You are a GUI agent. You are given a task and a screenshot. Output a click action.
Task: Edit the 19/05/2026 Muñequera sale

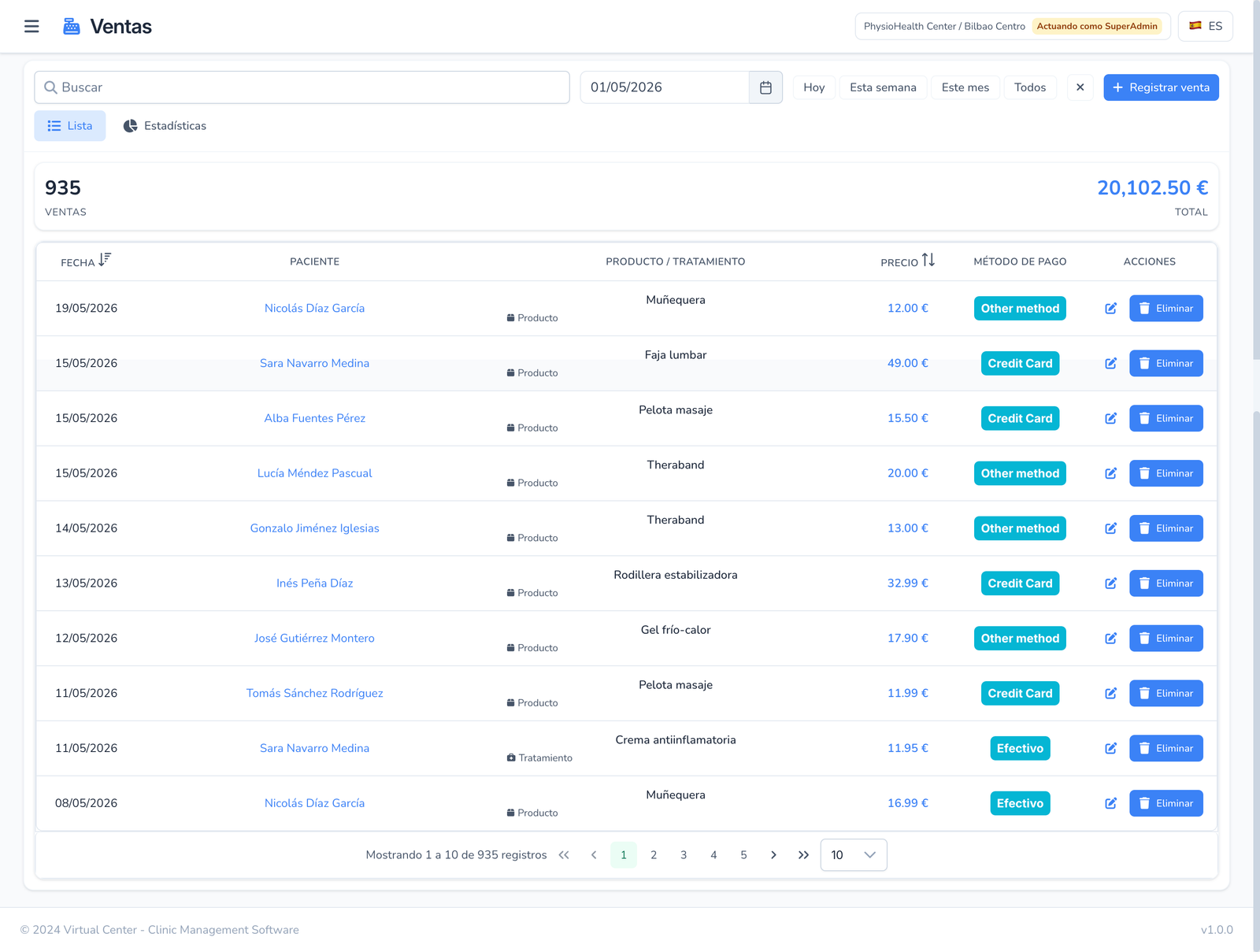pyautogui.click(x=1110, y=309)
